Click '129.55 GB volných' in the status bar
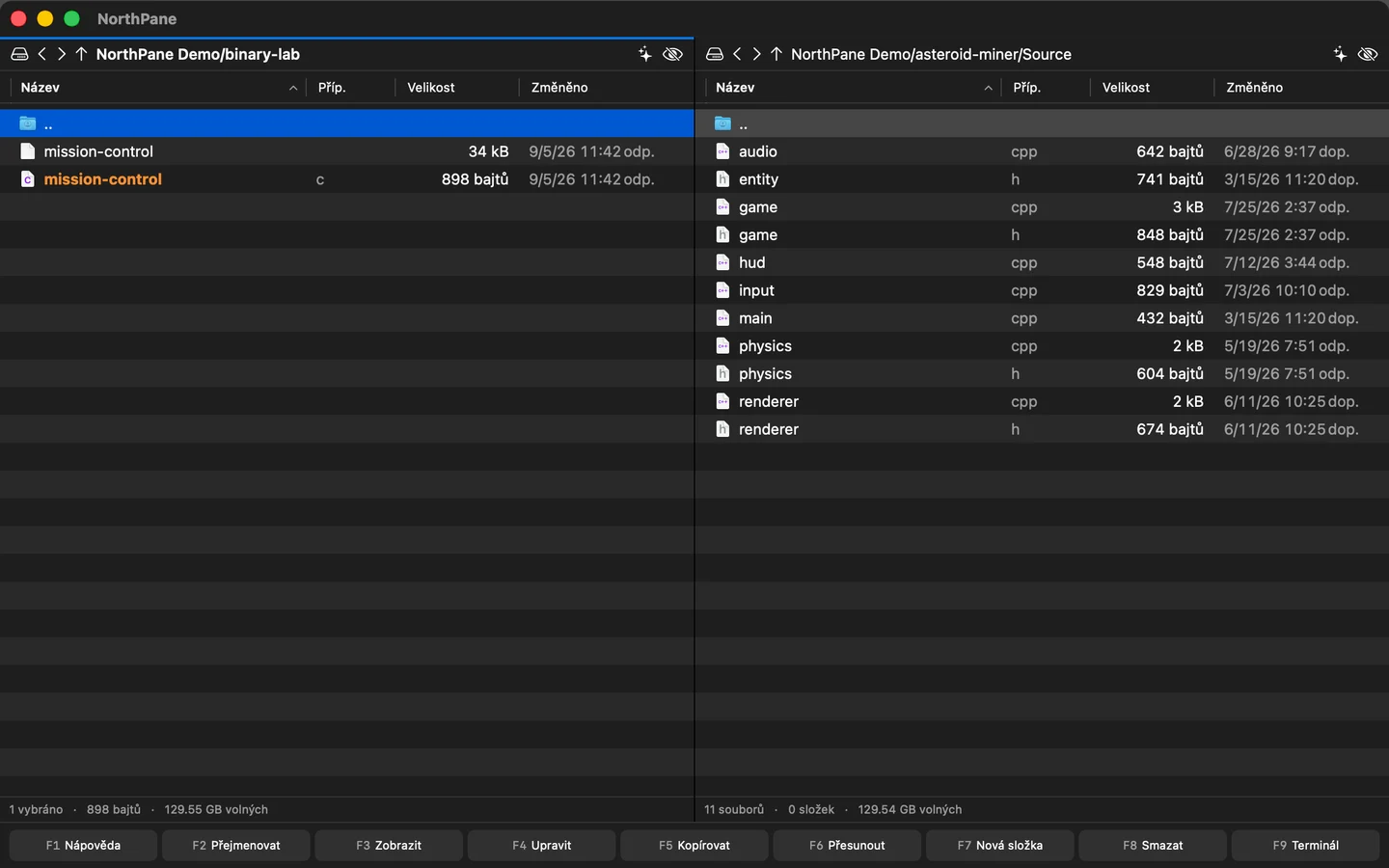Viewport: 1389px width, 868px height. point(216,810)
